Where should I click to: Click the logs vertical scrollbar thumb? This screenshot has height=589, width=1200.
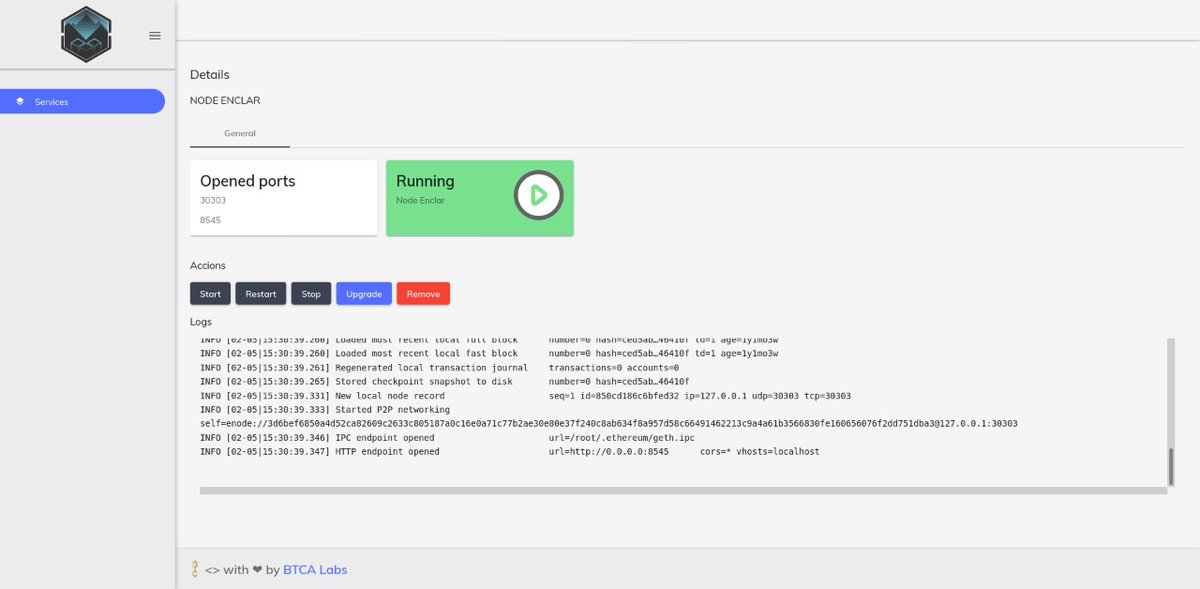pyautogui.click(x=1171, y=467)
